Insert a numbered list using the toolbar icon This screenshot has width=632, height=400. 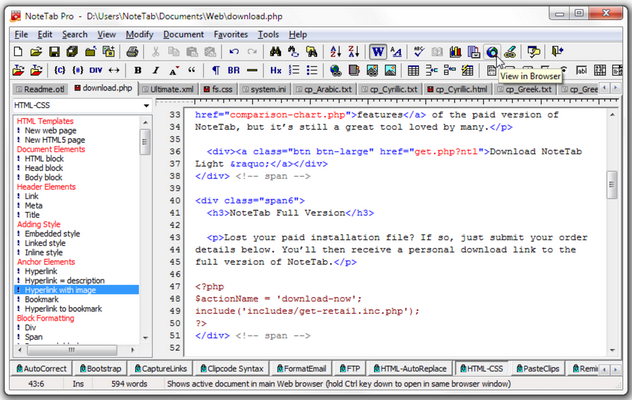tap(294, 70)
